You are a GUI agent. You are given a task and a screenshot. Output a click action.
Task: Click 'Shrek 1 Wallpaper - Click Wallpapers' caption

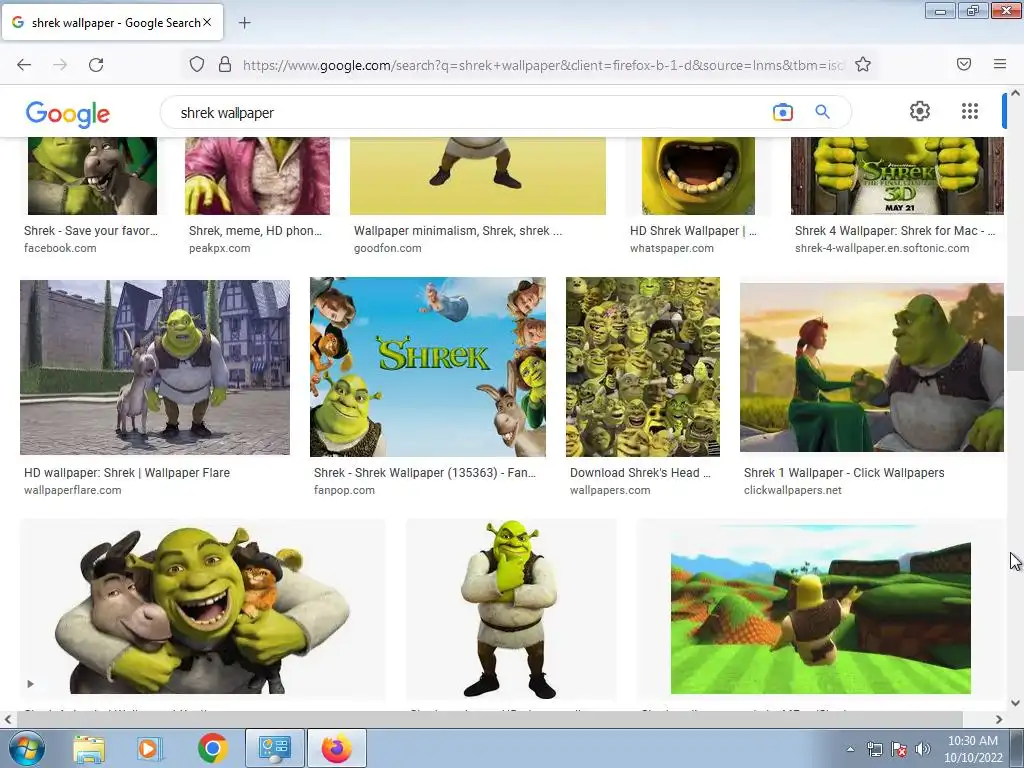tap(844, 473)
